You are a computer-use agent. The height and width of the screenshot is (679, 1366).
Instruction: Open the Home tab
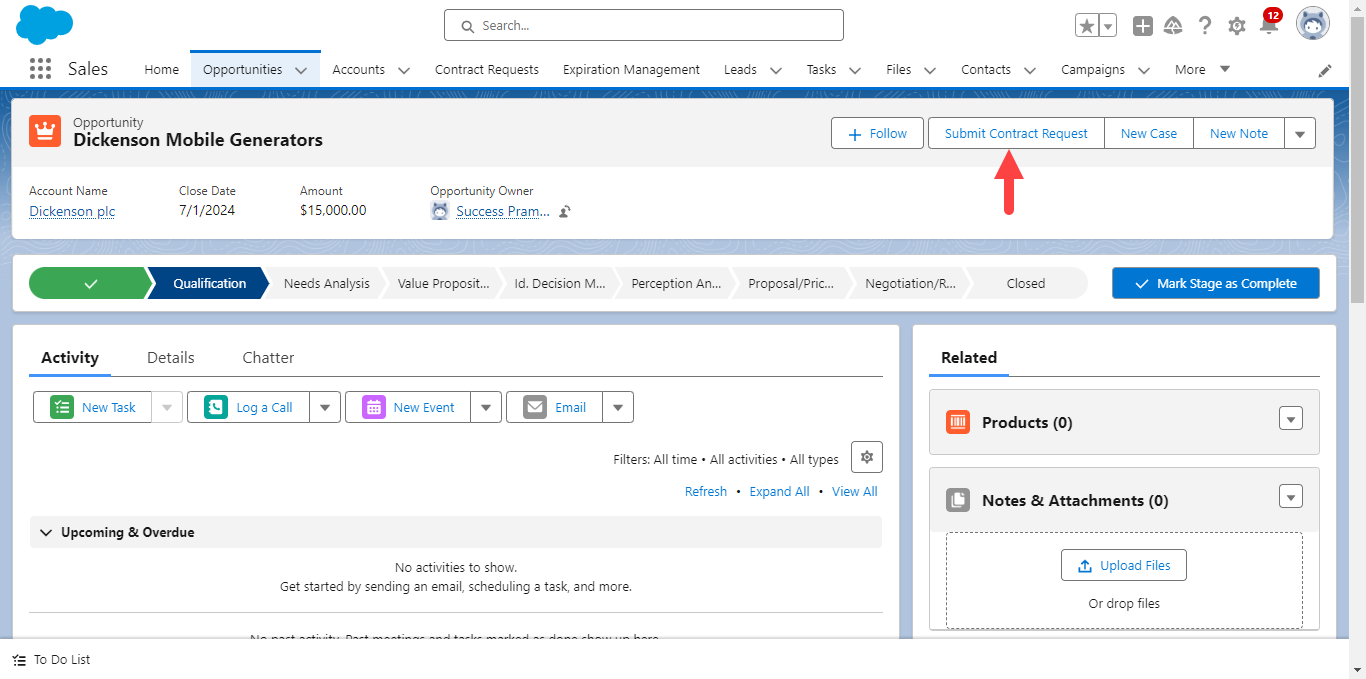click(x=161, y=69)
